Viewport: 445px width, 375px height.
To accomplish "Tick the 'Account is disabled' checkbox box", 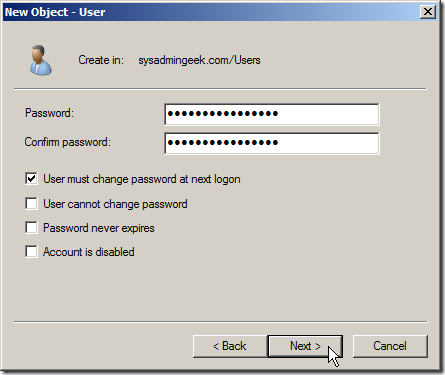I will click(31, 252).
